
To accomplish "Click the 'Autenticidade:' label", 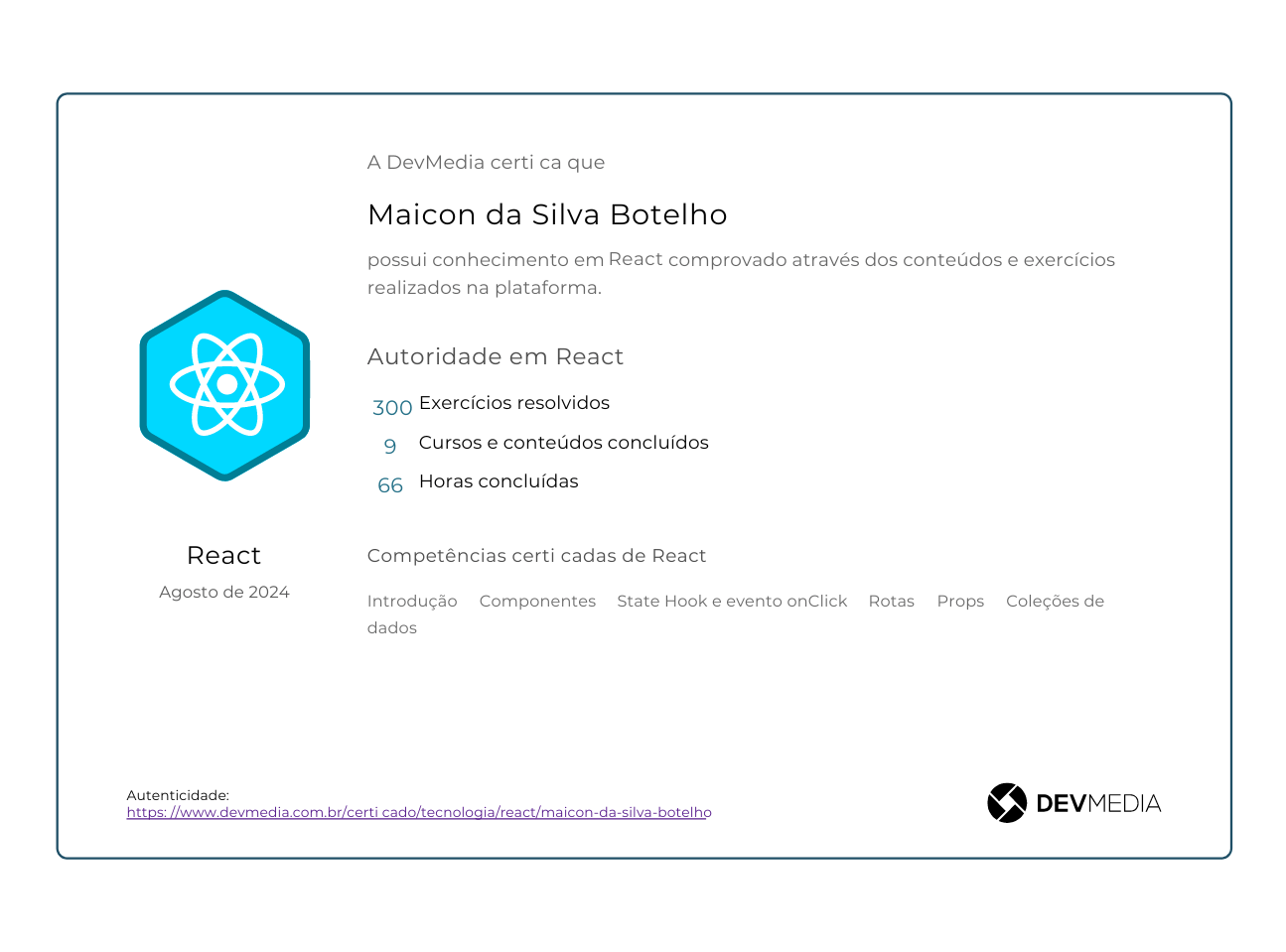I will [178, 795].
